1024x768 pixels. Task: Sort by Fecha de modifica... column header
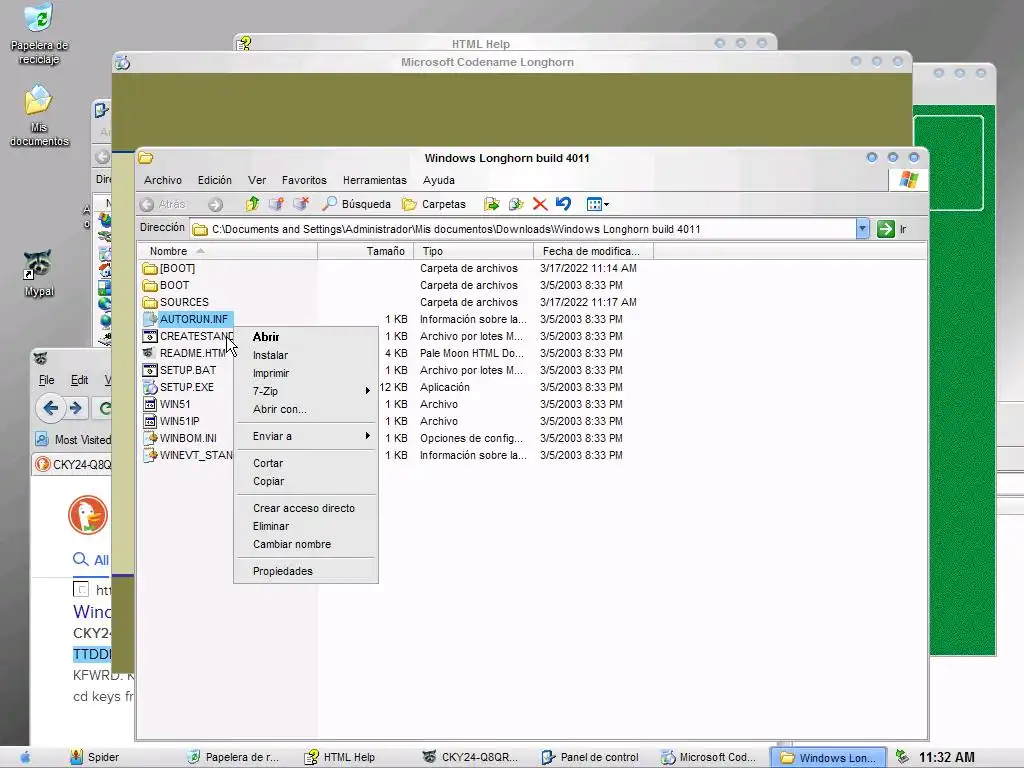tap(594, 251)
